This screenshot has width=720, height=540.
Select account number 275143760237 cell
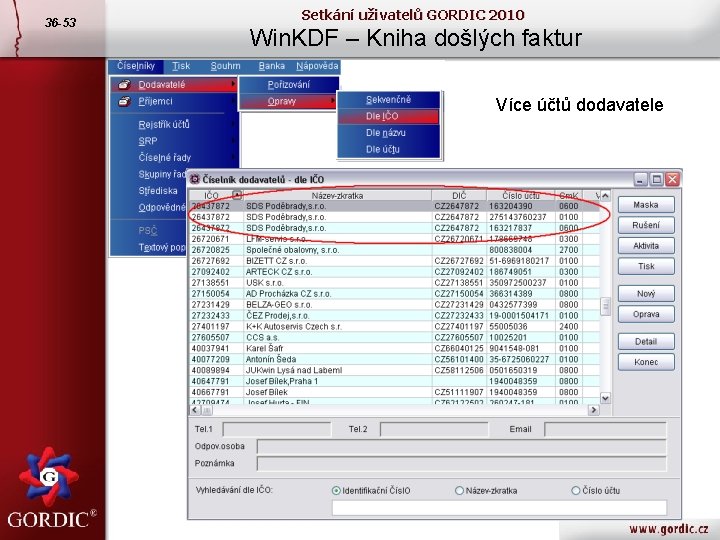tap(521, 217)
